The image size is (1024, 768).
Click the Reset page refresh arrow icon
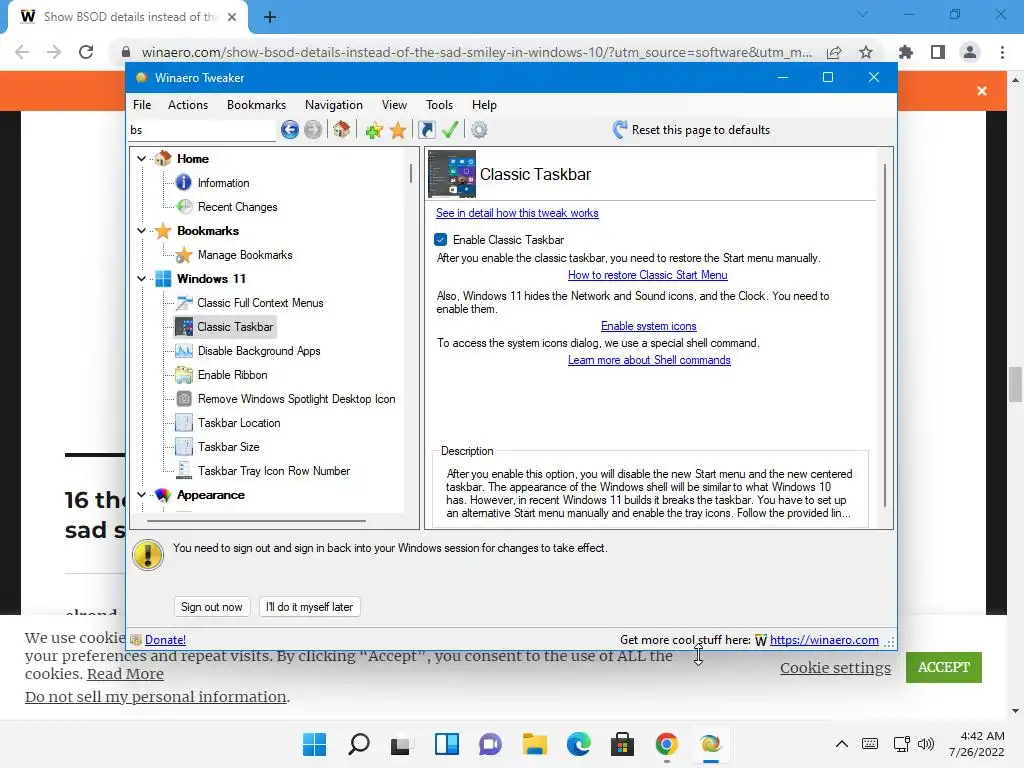(620, 129)
